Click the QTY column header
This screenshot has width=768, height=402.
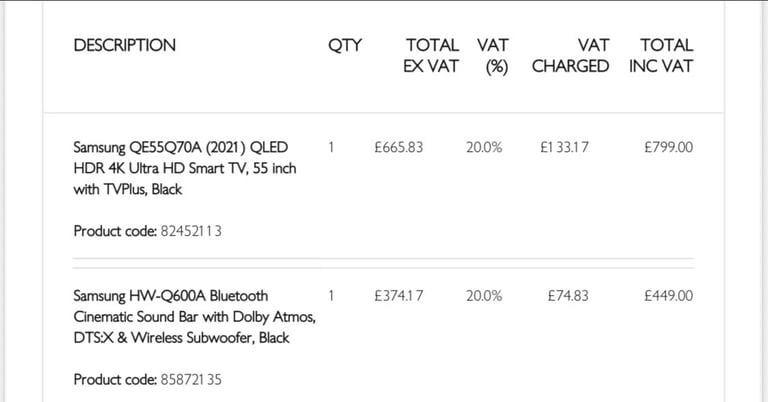click(x=345, y=45)
